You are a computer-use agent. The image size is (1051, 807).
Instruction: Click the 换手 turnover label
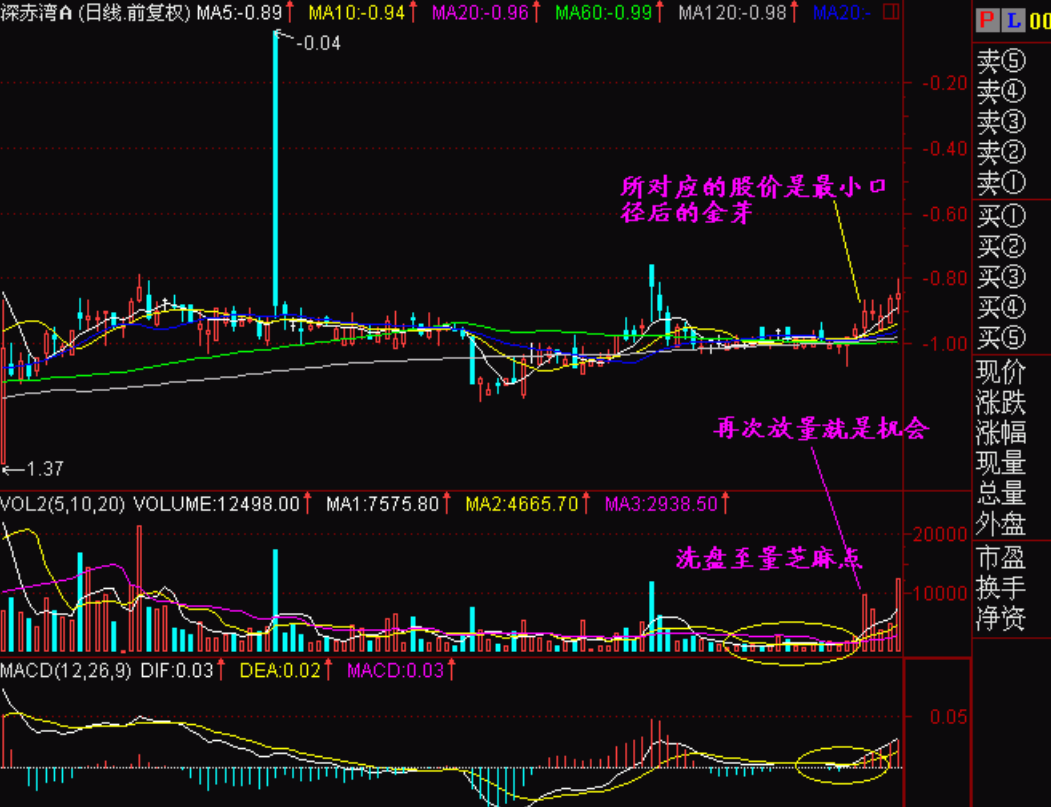click(x=1001, y=588)
